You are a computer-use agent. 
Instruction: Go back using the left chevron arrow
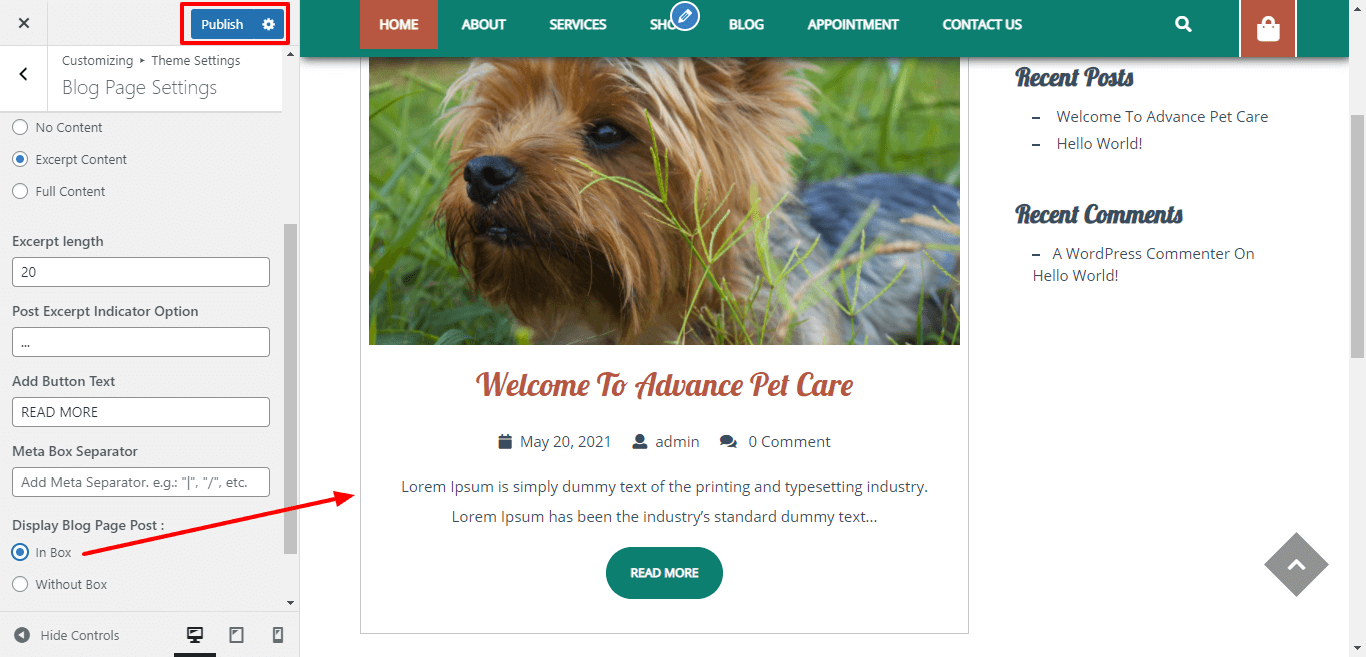click(x=24, y=74)
